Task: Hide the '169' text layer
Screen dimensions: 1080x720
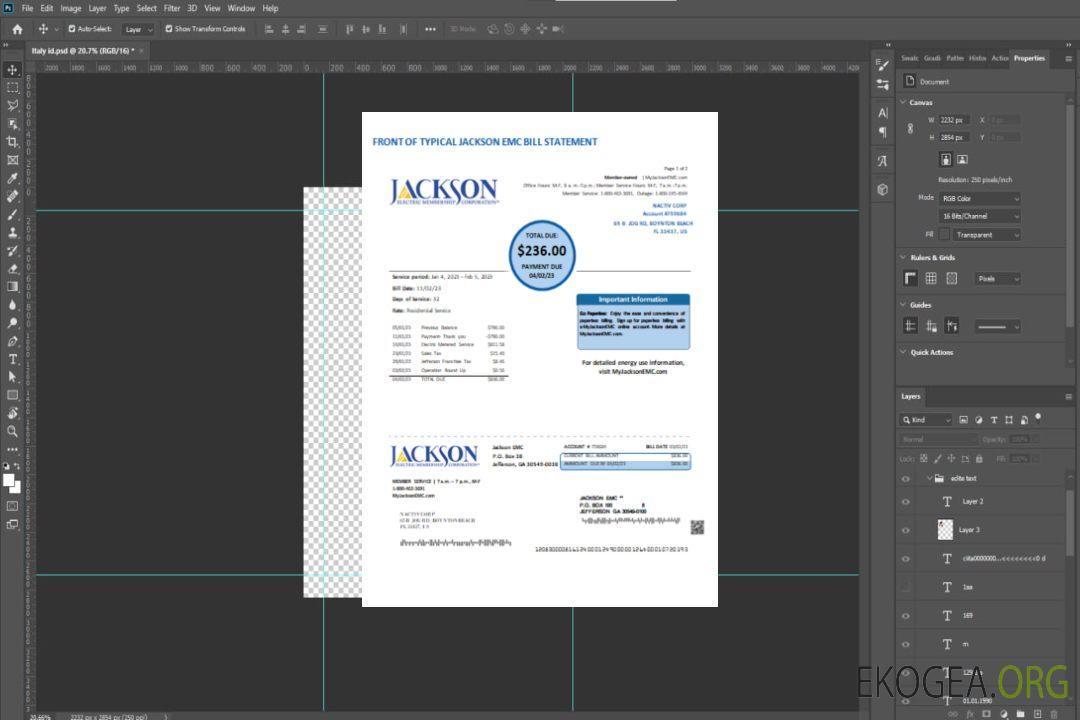Action: pyautogui.click(x=906, y=616)
